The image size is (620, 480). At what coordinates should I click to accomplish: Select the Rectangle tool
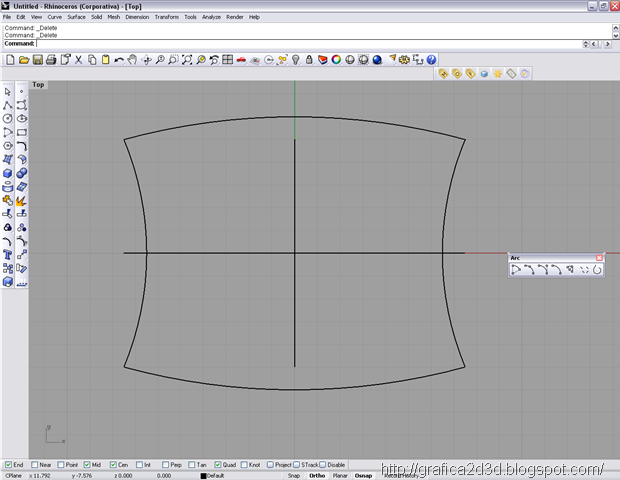click(x=22, y=132)
